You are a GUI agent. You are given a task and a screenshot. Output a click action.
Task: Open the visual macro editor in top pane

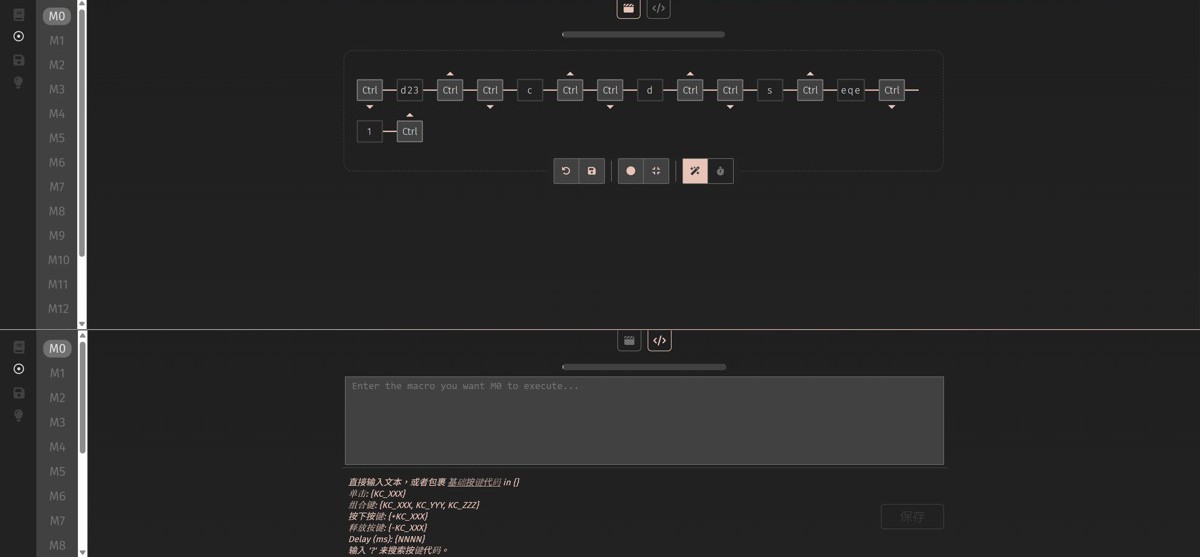629,8
